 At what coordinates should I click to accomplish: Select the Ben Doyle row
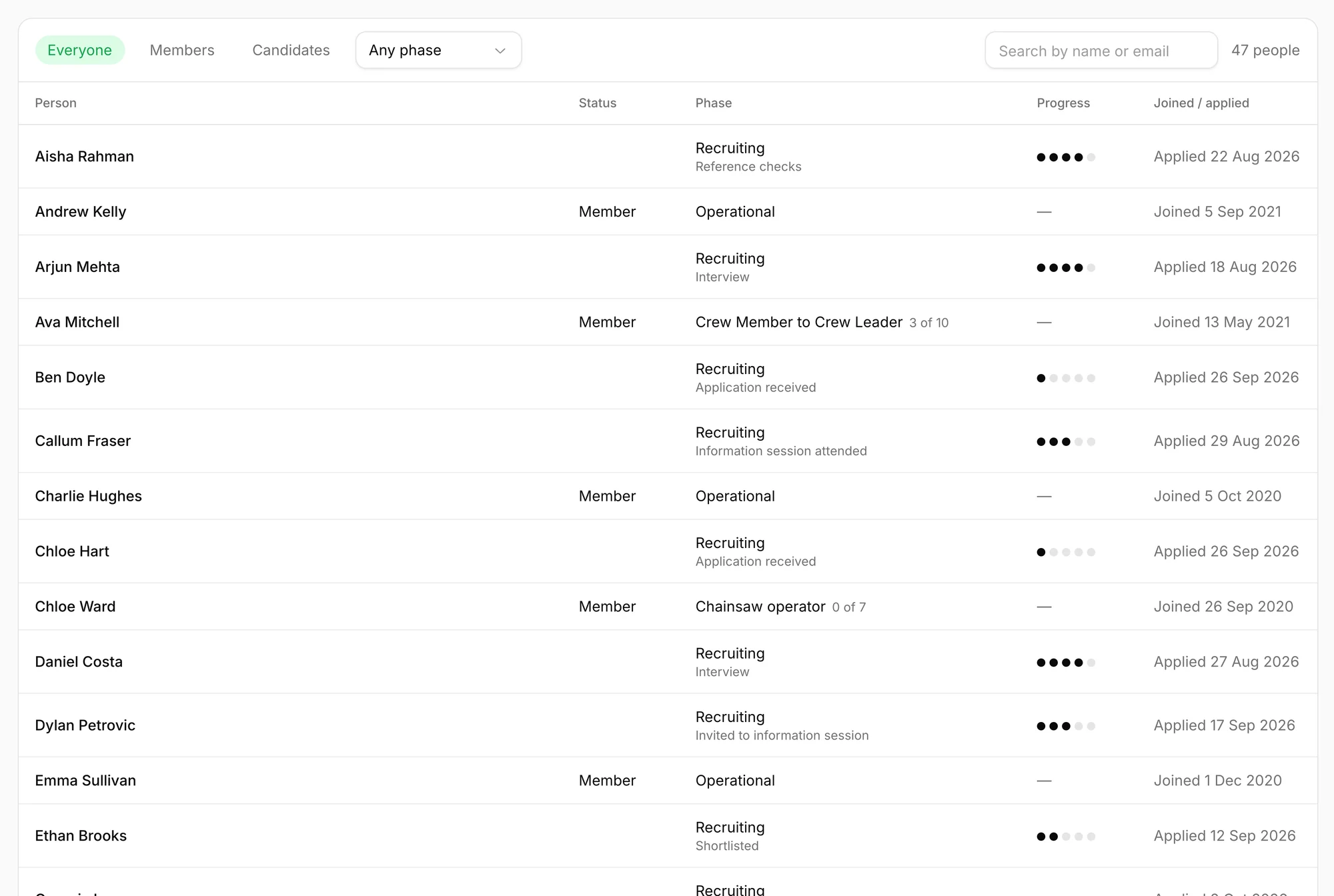tap(668, 377)
